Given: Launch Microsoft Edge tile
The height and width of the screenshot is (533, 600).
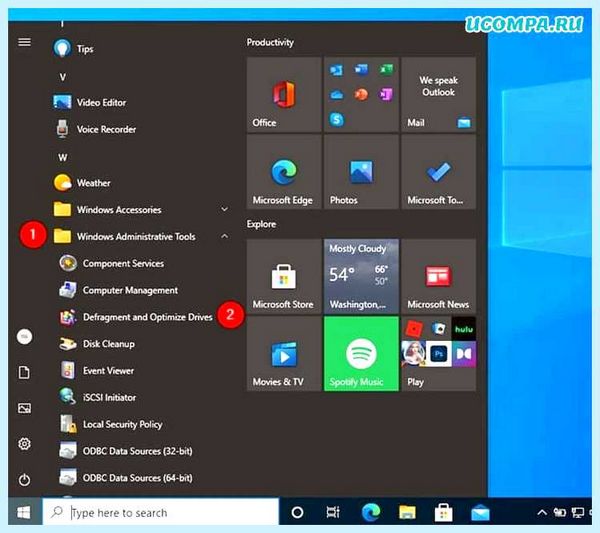Looking at the screenshot, I should coord(284,172).
